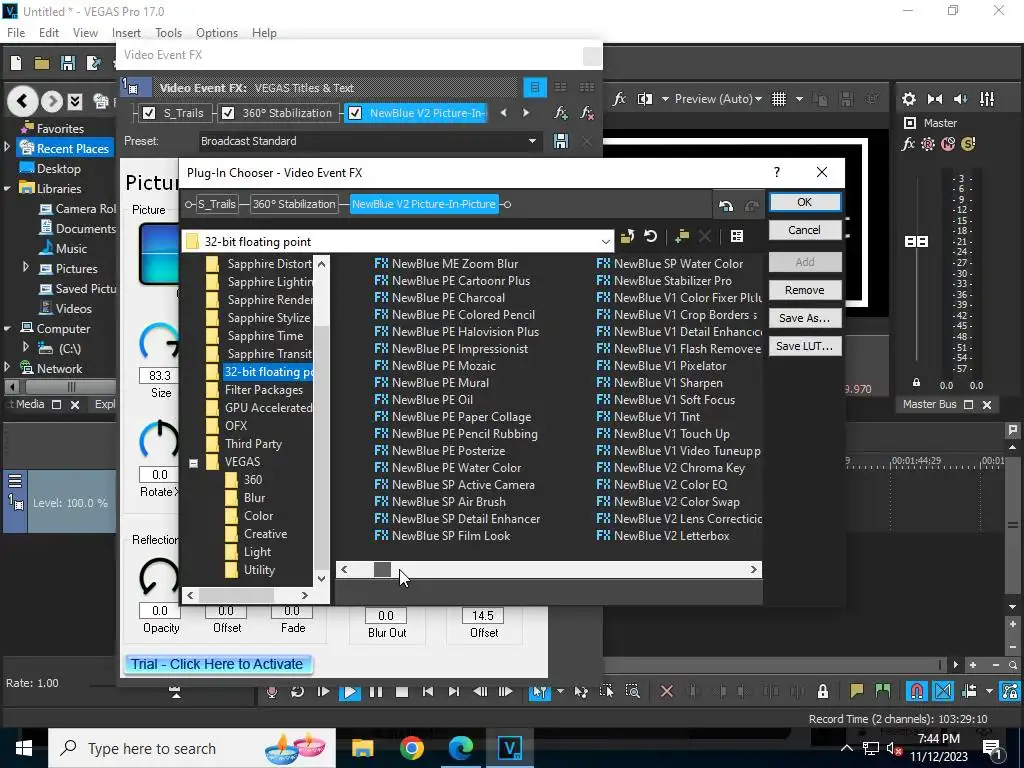Click the Master volume fader

(916, 242)
